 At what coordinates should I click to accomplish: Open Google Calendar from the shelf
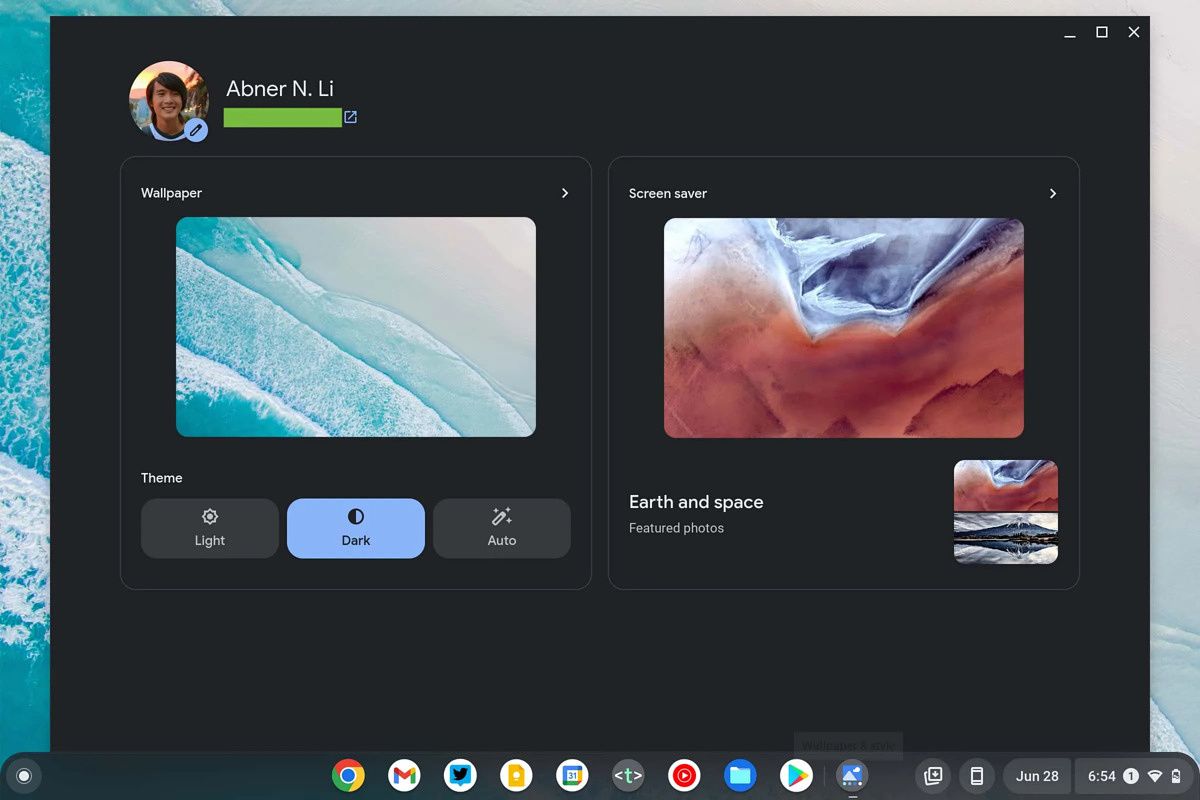pyautogui.click(x=572, y=775)
